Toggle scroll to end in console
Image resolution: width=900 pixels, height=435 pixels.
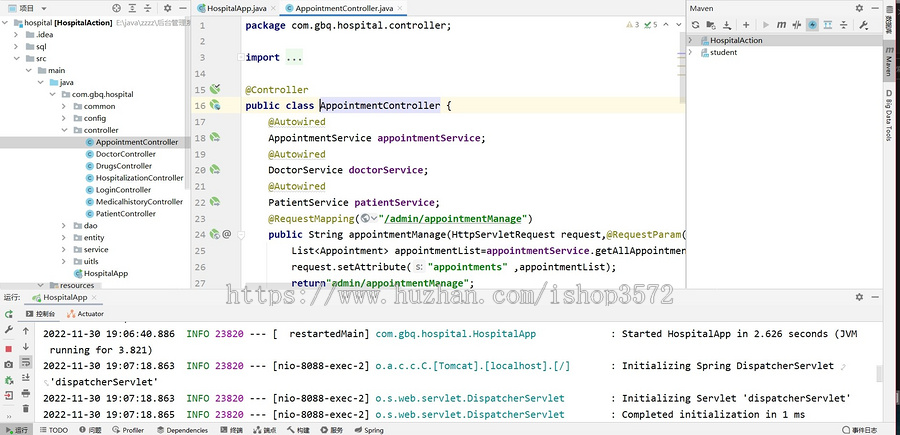26,377
